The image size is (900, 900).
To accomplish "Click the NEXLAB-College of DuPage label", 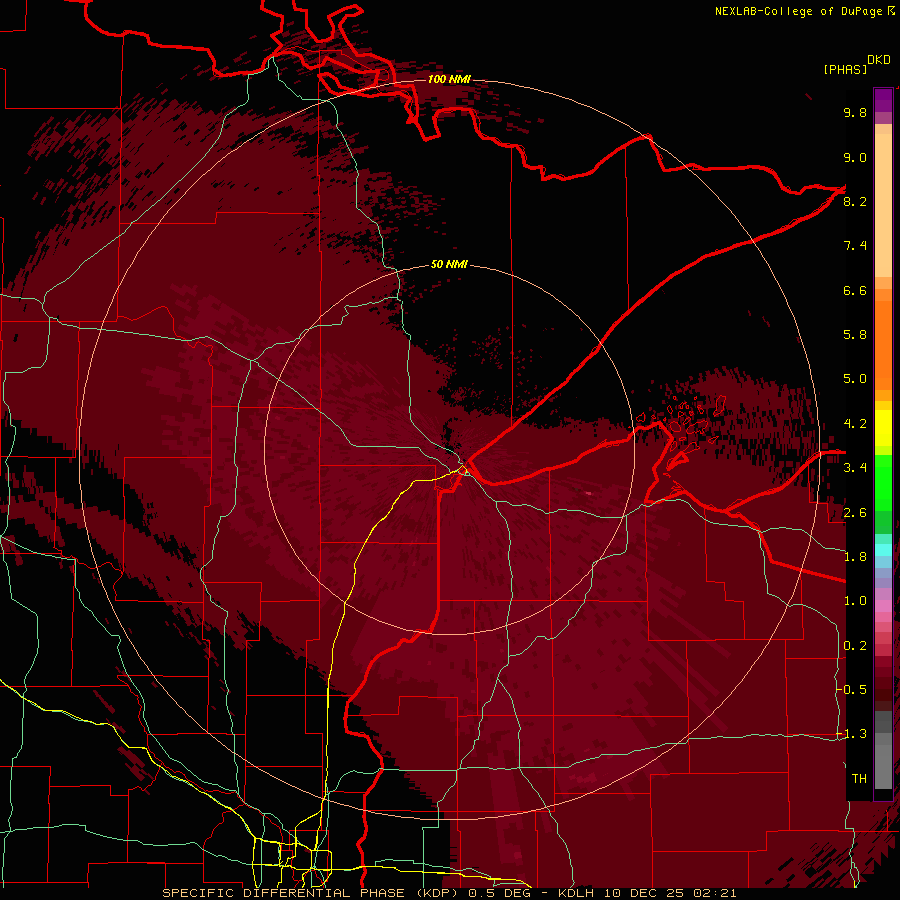I will (798, 11).
